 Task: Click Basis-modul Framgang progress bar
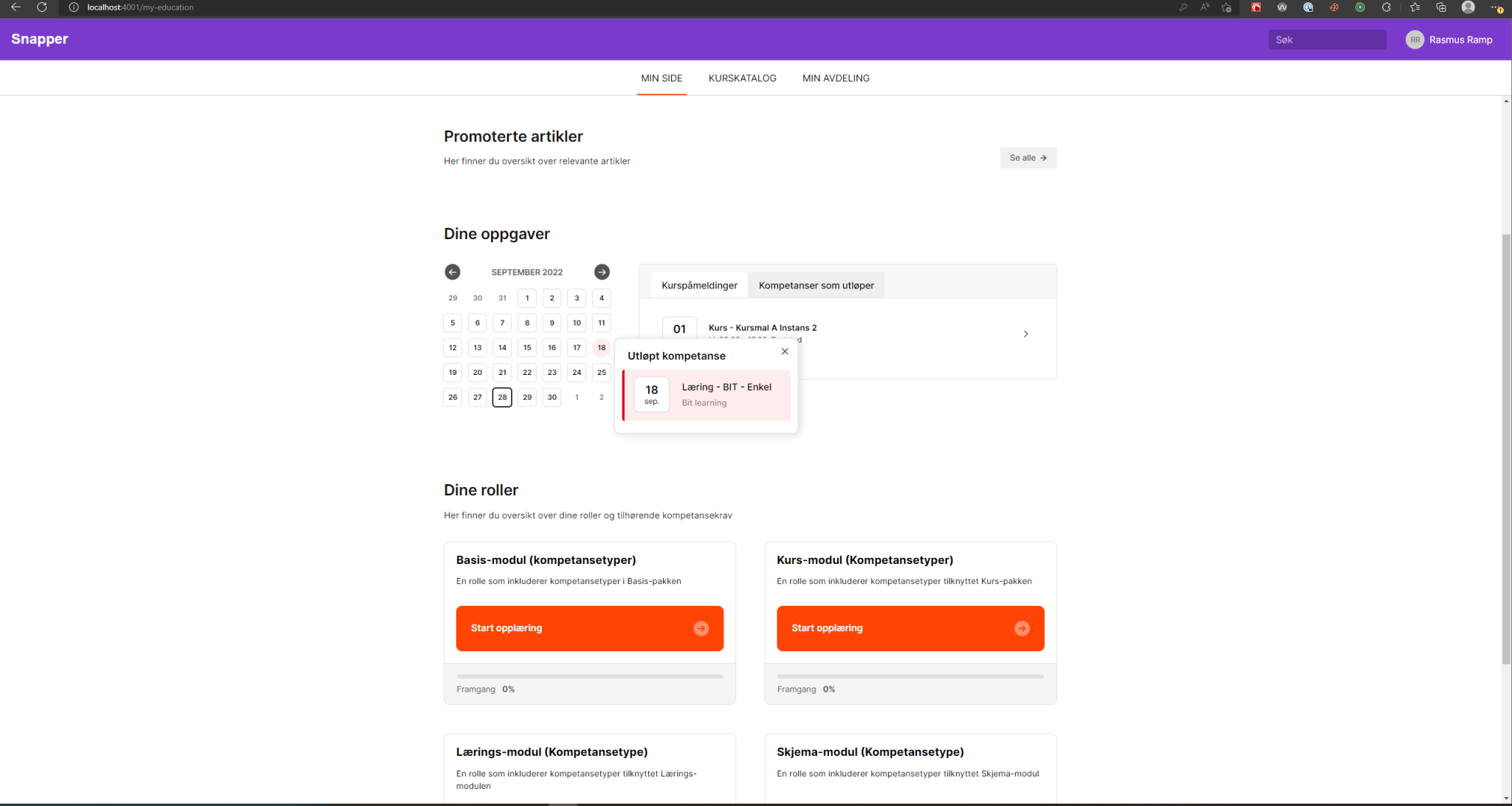click(589, 676)
